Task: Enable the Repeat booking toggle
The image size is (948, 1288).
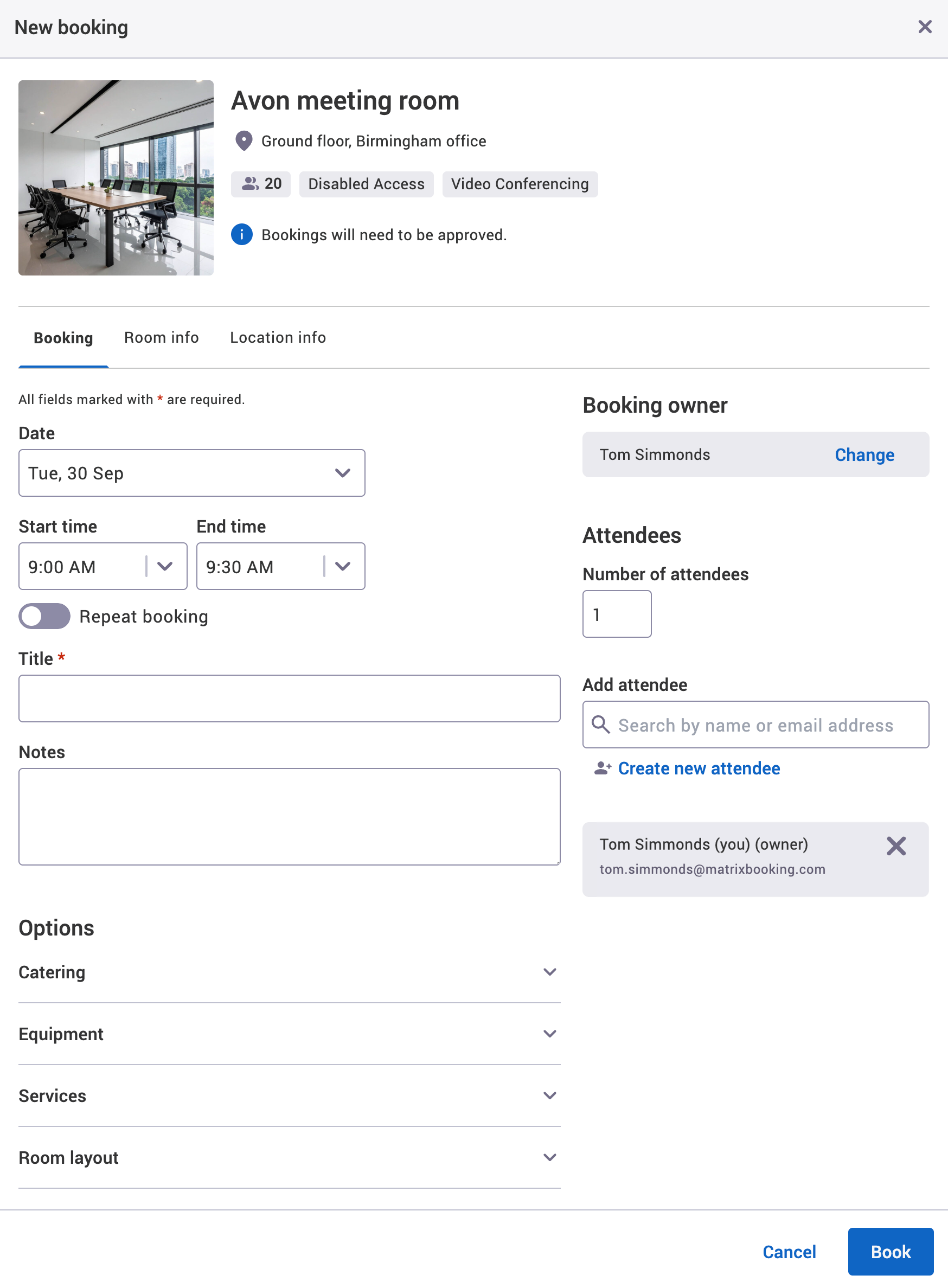Action: (x=44, y=616)
